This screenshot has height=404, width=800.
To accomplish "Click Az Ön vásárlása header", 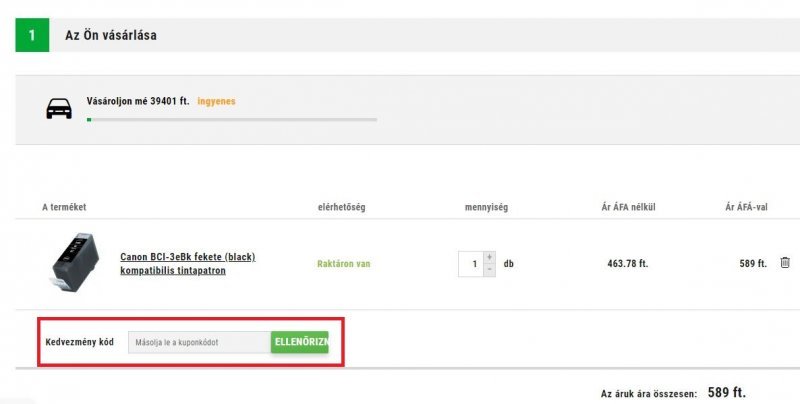I will pyautogui.click(x=111, y=35).
